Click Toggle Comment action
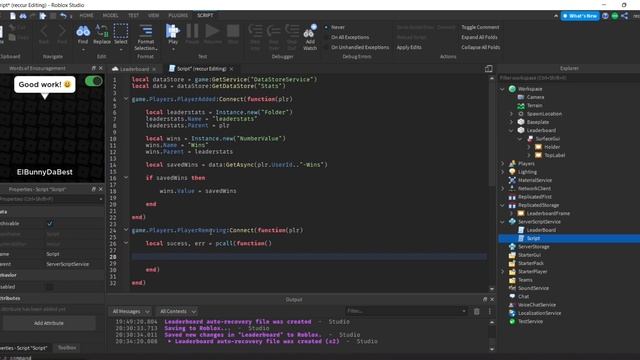Screen dimensions: 640x360 480,27
